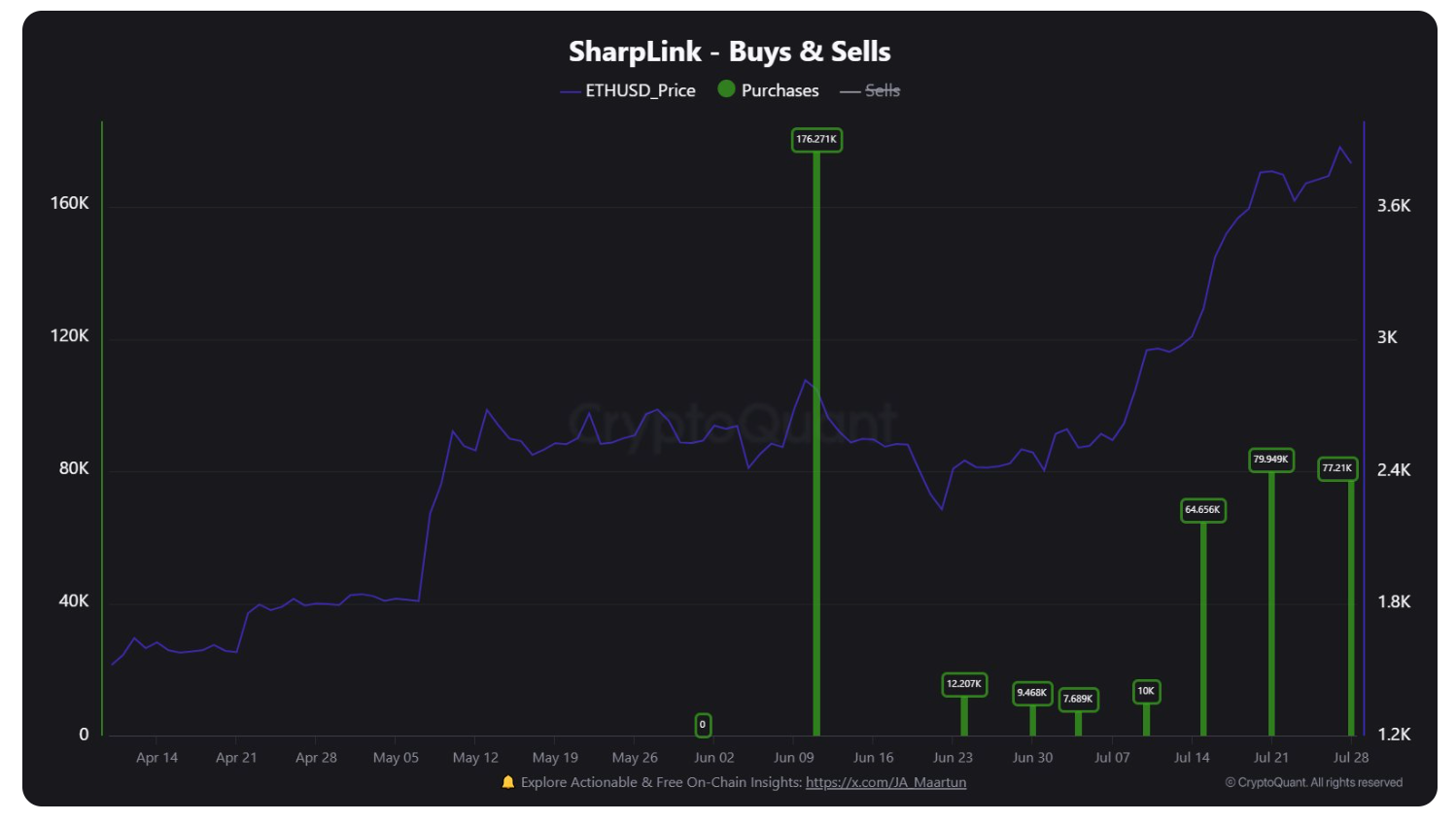This screenshot has width=1456, height=822.
Task: Select the 9.468K purchase marker
Action: (1031, 693)
